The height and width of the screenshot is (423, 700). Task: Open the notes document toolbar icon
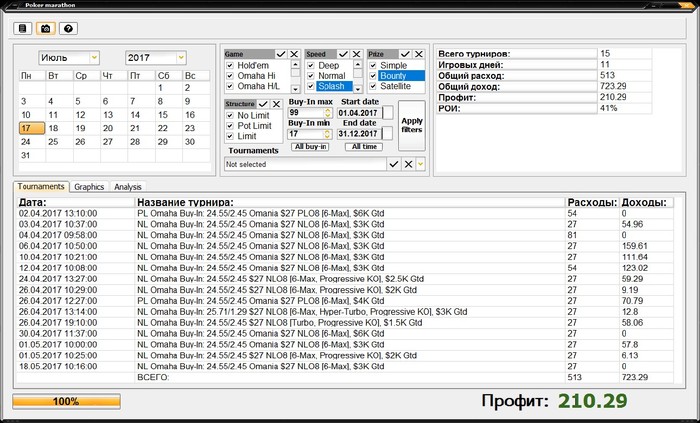[x=22, y=29]
